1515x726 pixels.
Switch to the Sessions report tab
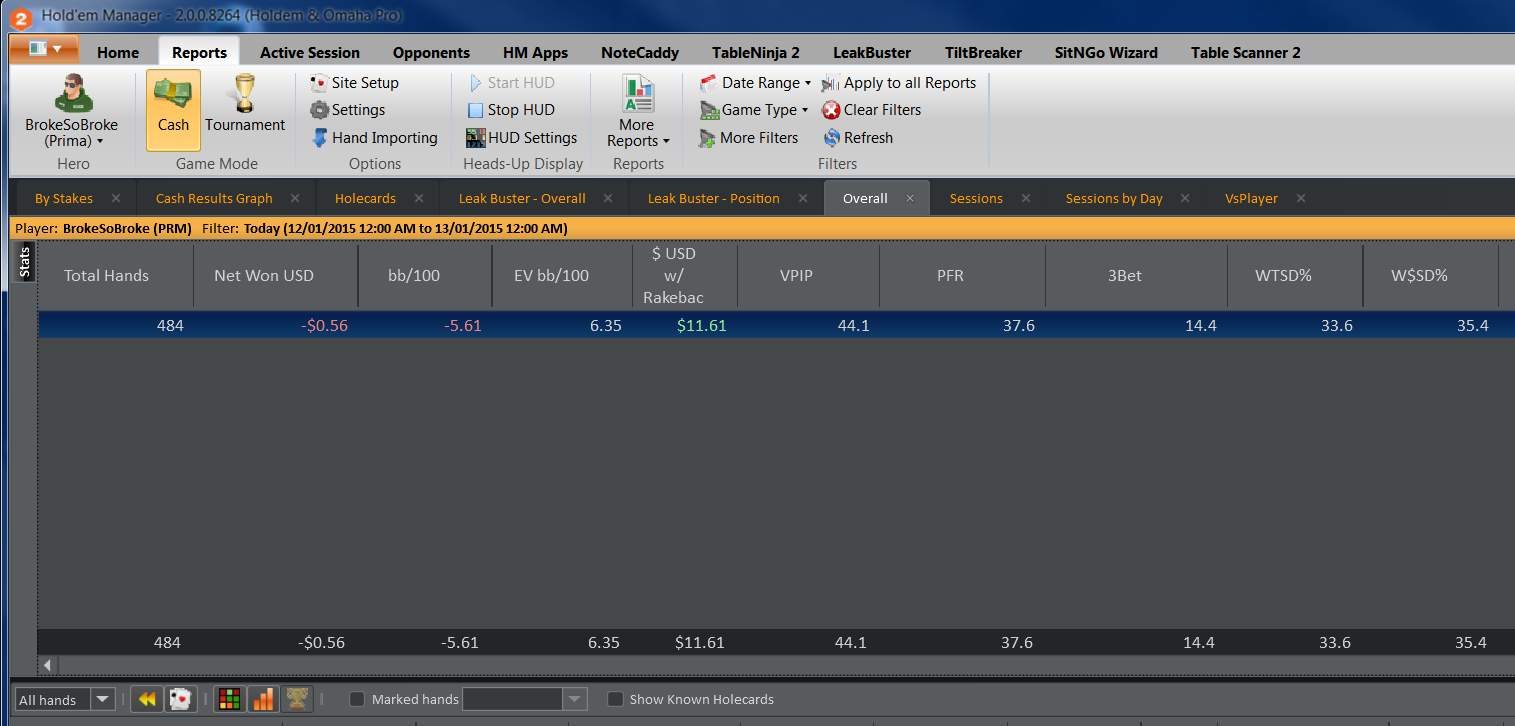976,198
